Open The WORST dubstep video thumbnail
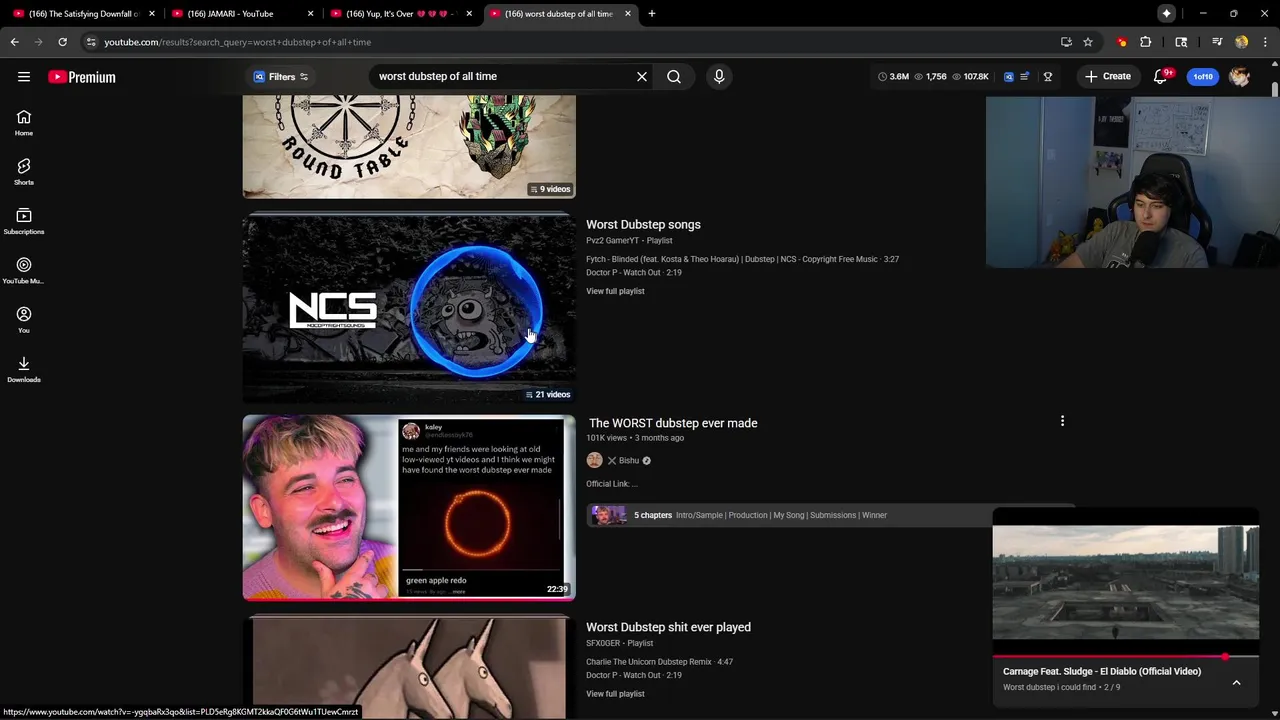The height and width of the screenshot is (720, 1280). point(409,507)
